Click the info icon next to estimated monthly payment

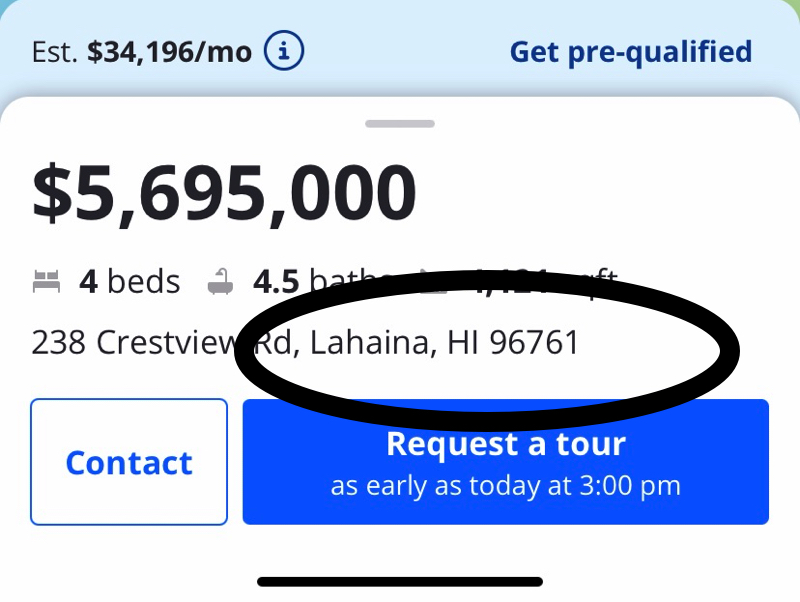[283, 51]
